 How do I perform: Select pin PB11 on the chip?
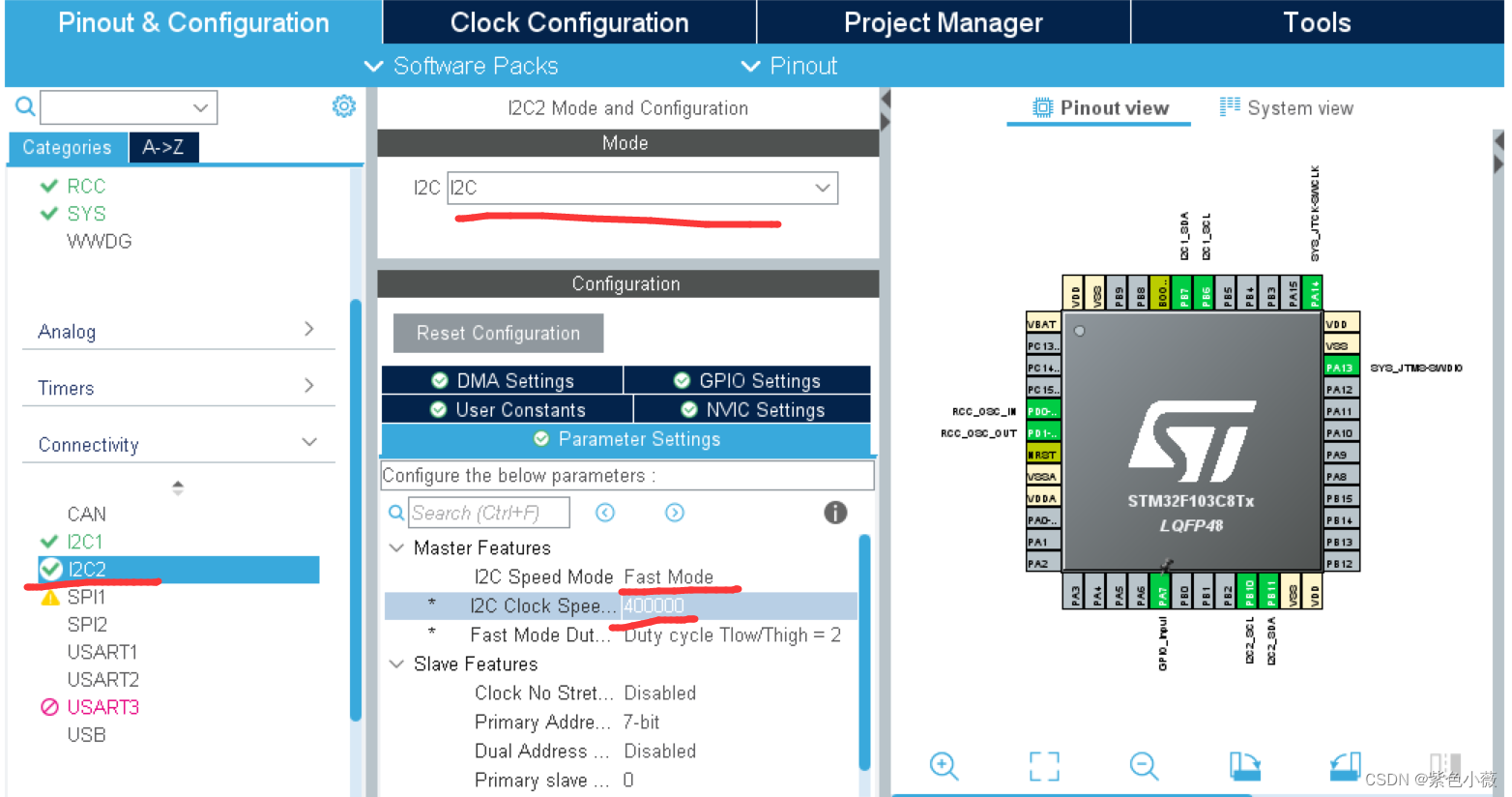point(1271,590)
